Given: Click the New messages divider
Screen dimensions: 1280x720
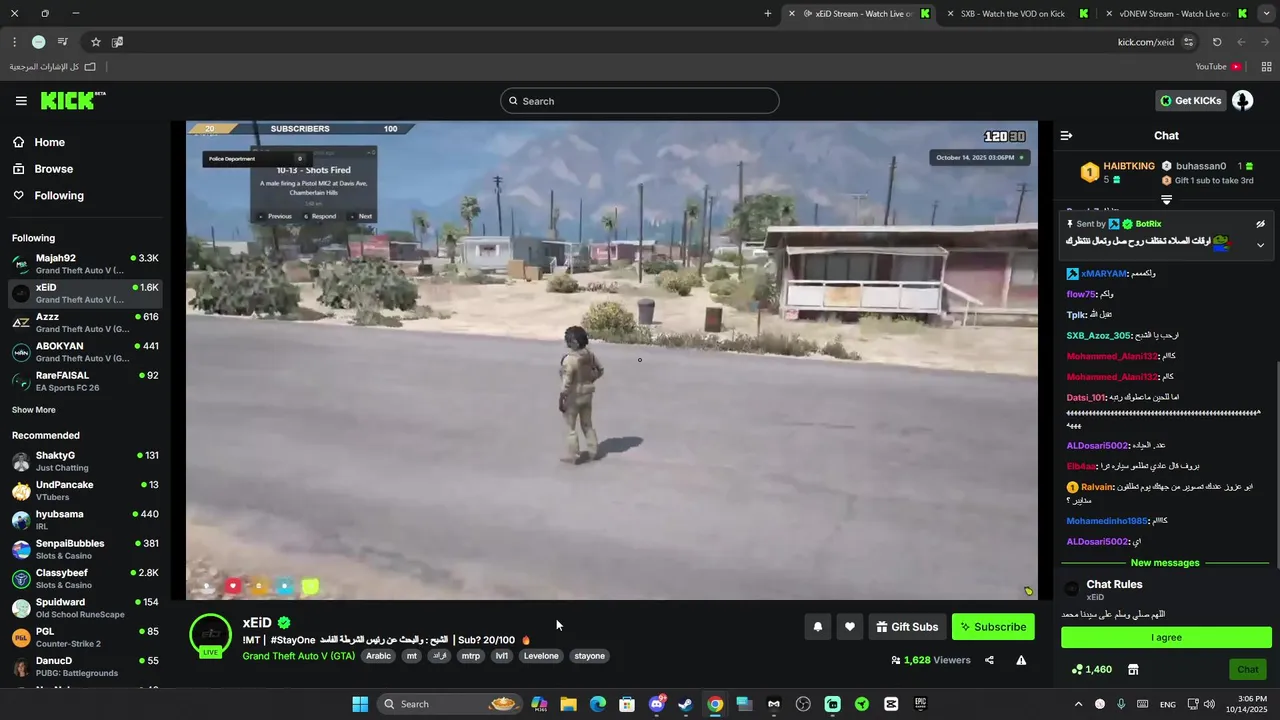Looking at the screenshot, I should [1165, 563].
